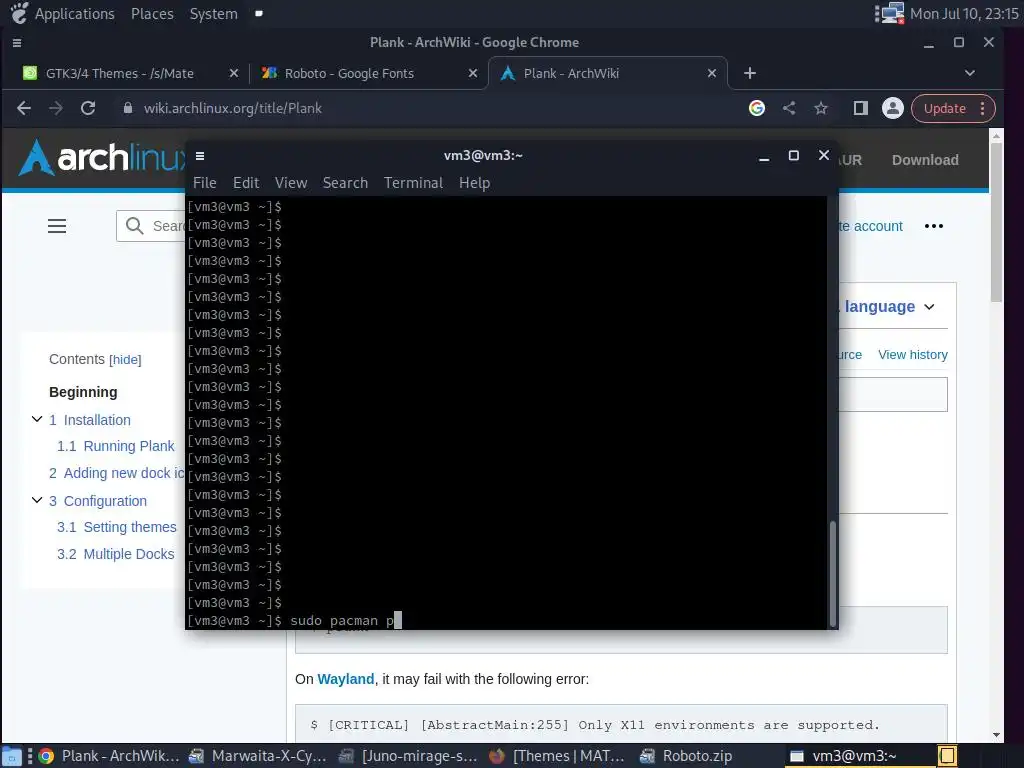Open the terminal File menu
The height and width of the screenshot is (768, 1024).
click(x=204, y=183)
